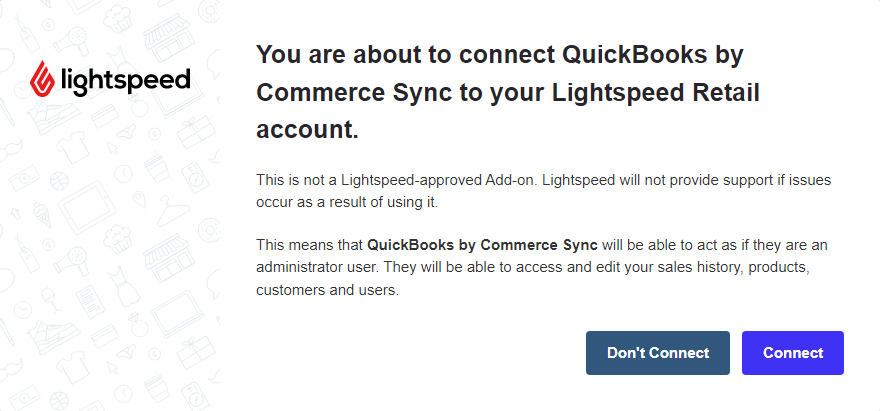Image resolution: width=880 pixels, height=411 pixels.
Task: Click the main heading about connecting QuickBooks
Action: (508, 92)
